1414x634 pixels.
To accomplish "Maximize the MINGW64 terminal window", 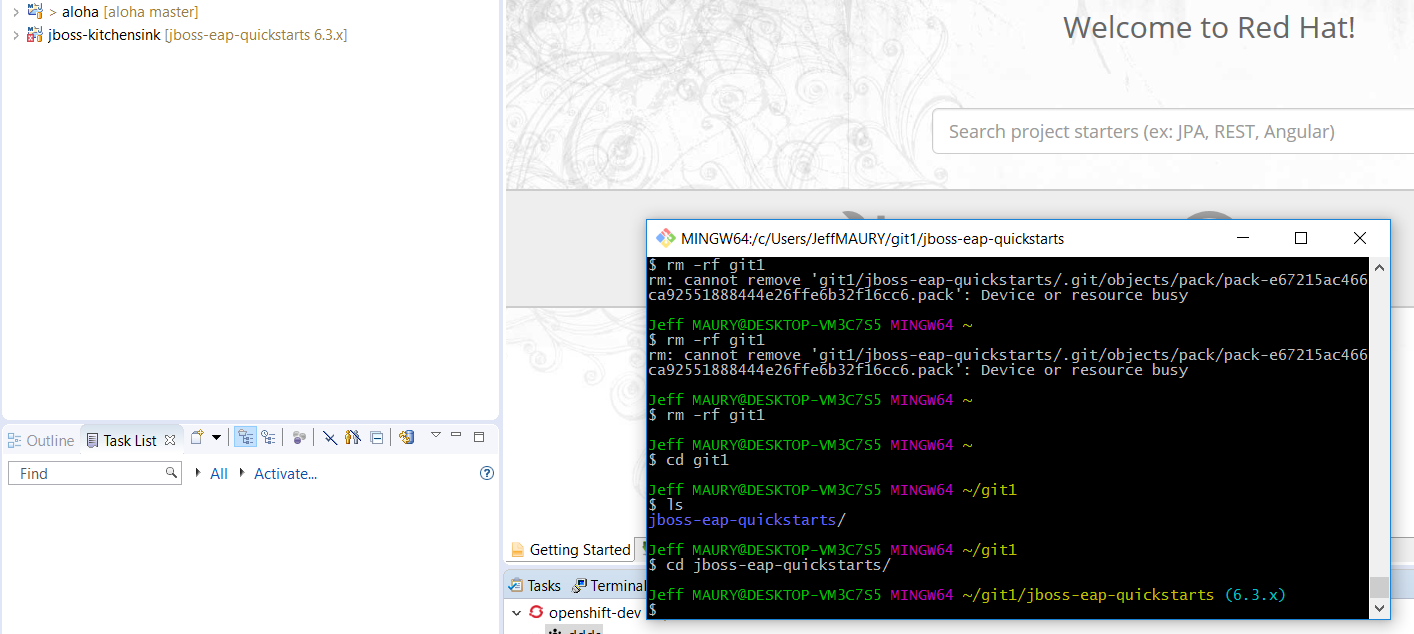I will coord(1300,238).
